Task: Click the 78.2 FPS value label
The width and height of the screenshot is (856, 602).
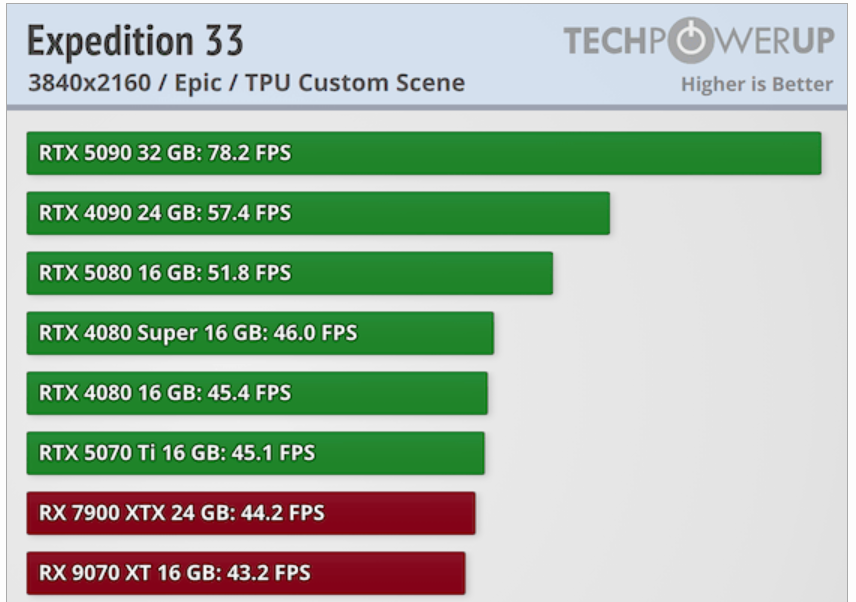Action: [249, 153]
